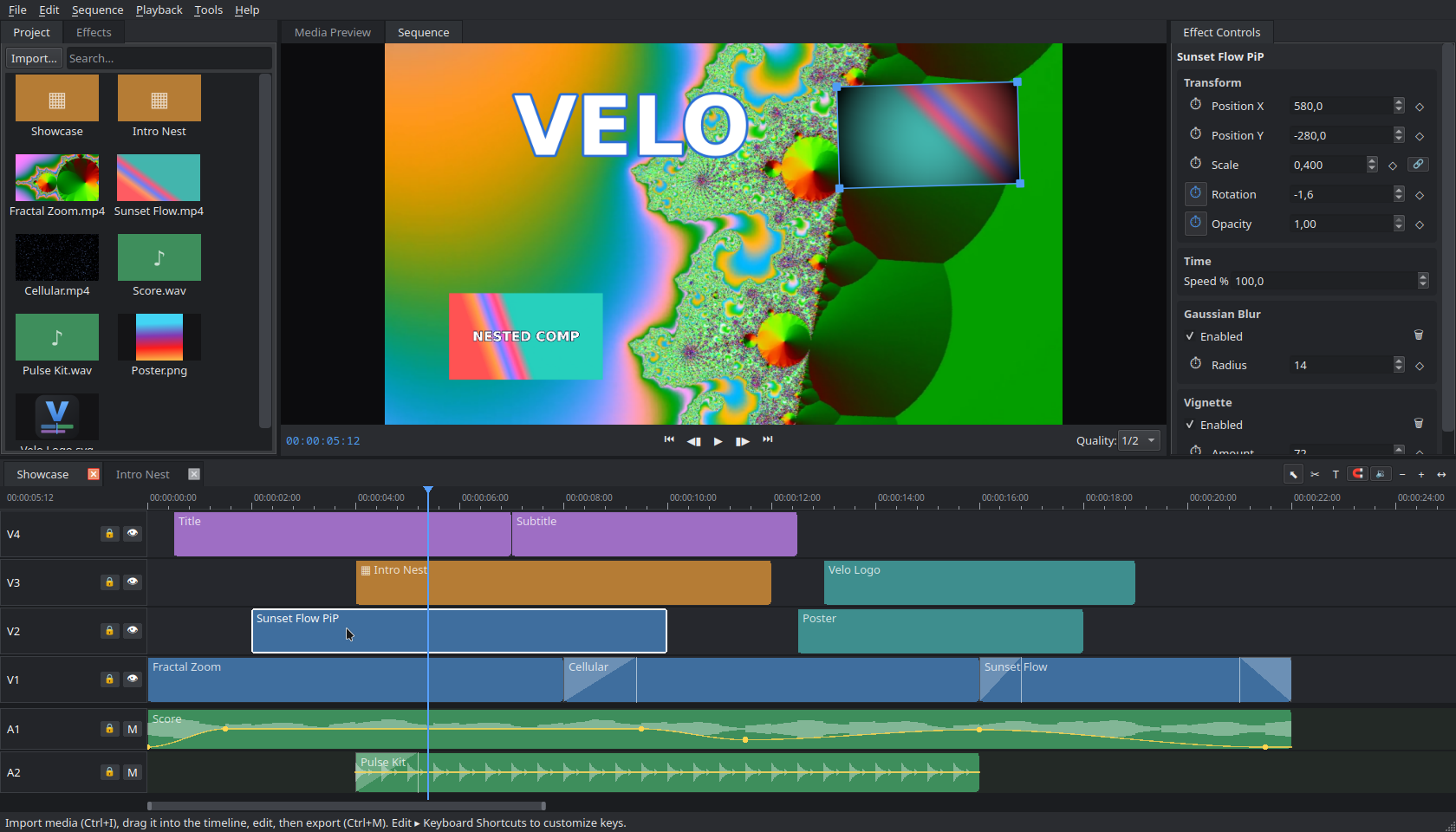Lock track V2
Image resolution: width=1456 pixels, height=832 pixels.
point(109,631)
